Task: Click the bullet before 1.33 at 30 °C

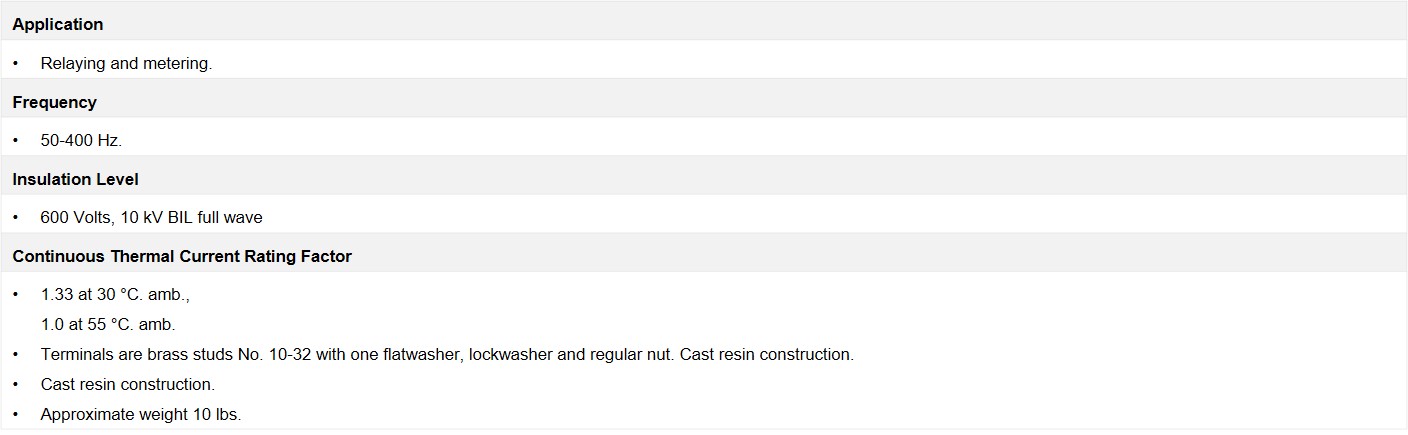Action: [x=16, y=295]
